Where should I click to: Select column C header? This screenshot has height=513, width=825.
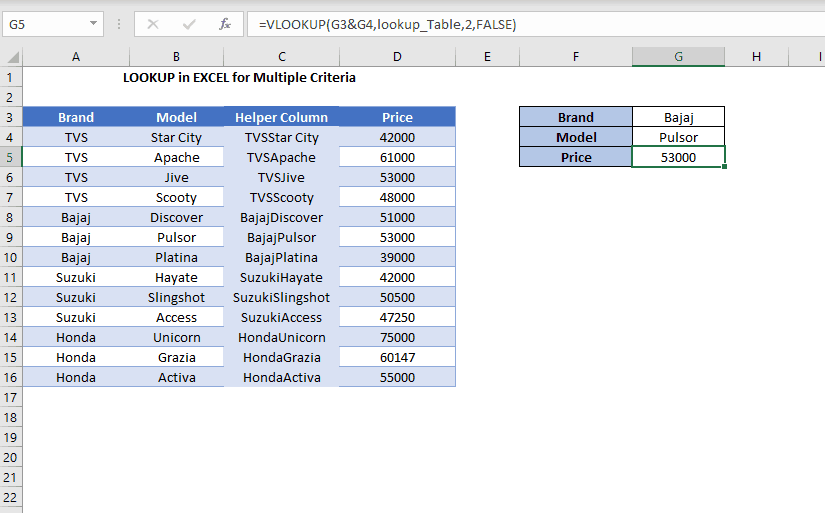[x=282, y=57]
